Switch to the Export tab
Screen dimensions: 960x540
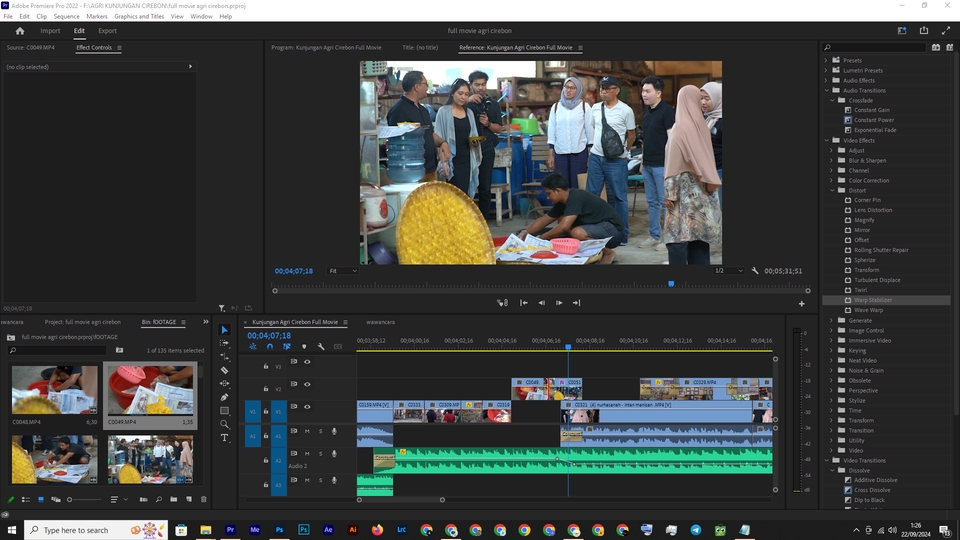[x=107, y=31]
